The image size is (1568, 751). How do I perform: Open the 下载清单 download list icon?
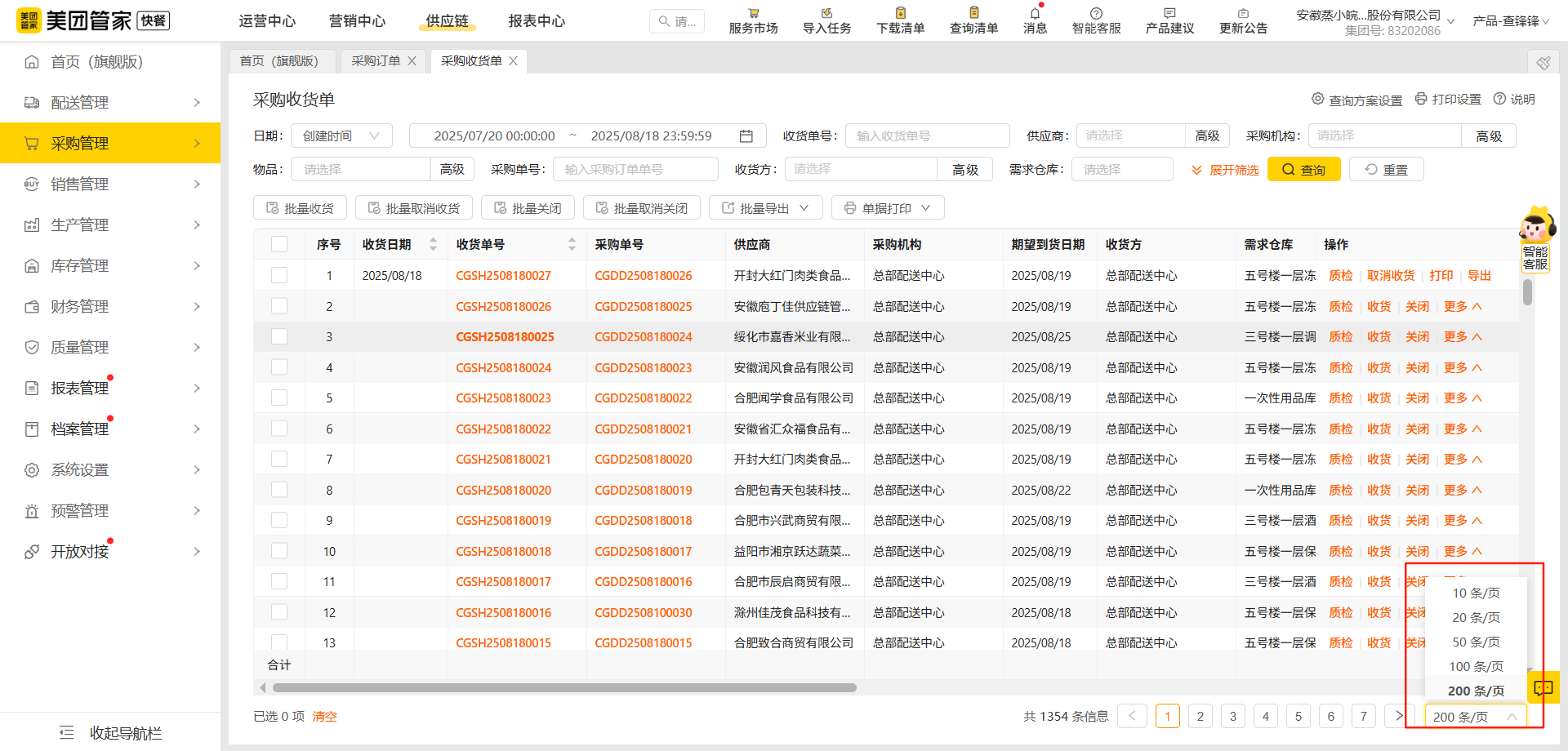point(899,20)
